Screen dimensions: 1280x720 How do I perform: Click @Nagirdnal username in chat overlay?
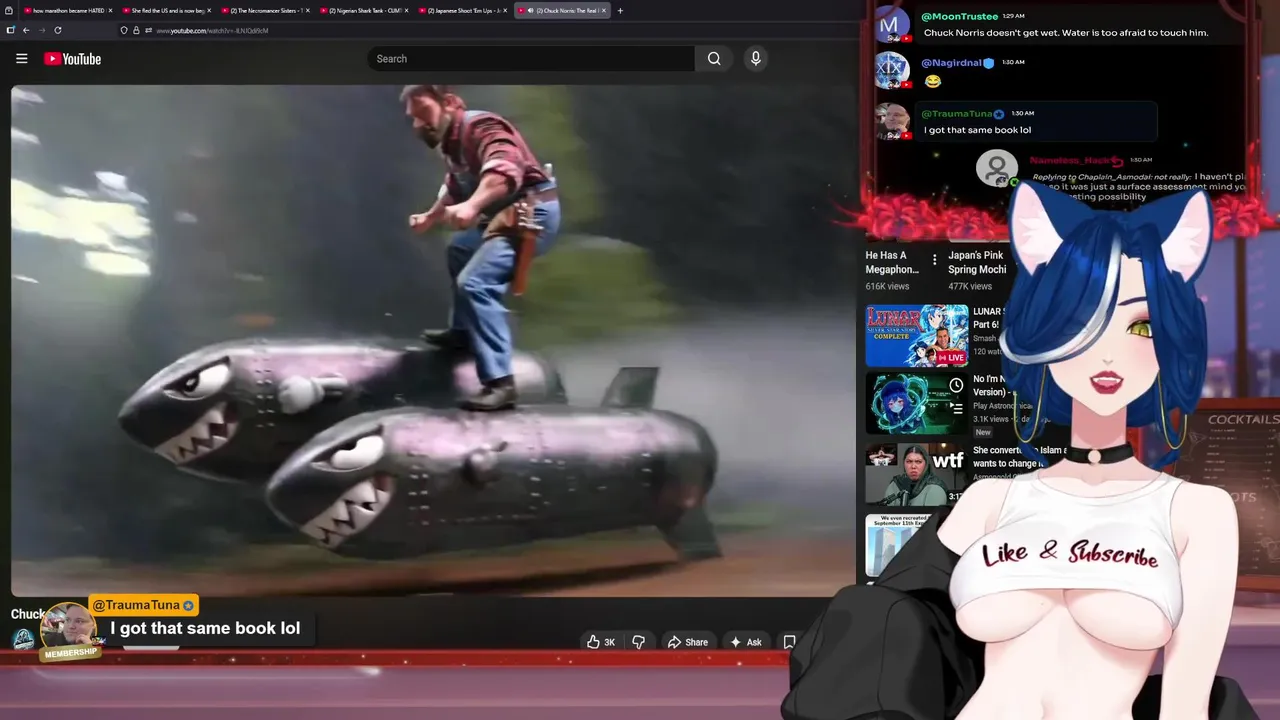pyautogui.click(x=951, y=62)
